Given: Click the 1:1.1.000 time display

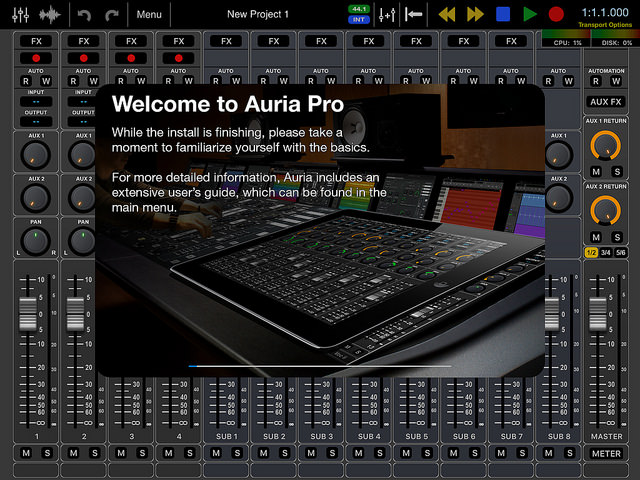Looking at the screenshot, I should coord(605,12).
